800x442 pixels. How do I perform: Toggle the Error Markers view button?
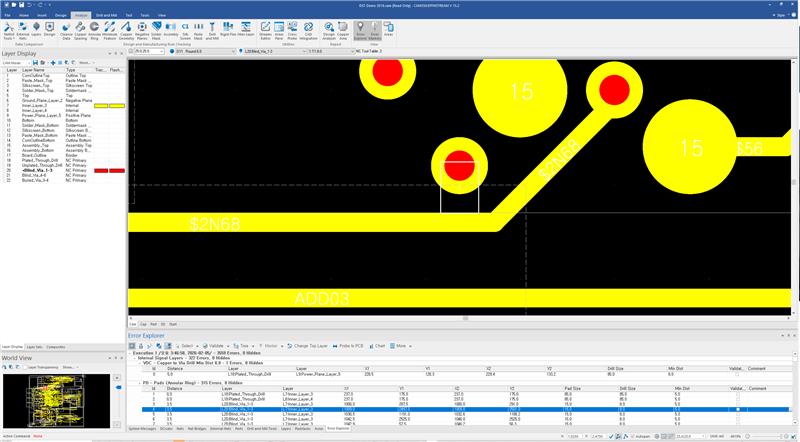click(x=374, y=31)
